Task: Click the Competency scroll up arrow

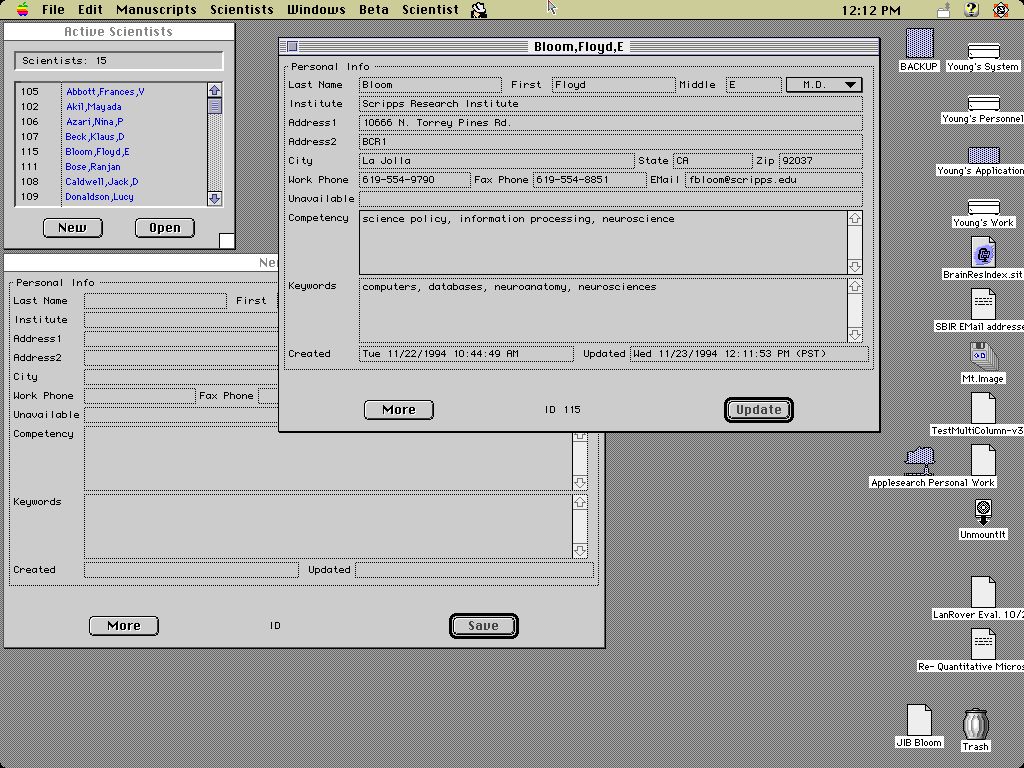Action: click(855, 219)
